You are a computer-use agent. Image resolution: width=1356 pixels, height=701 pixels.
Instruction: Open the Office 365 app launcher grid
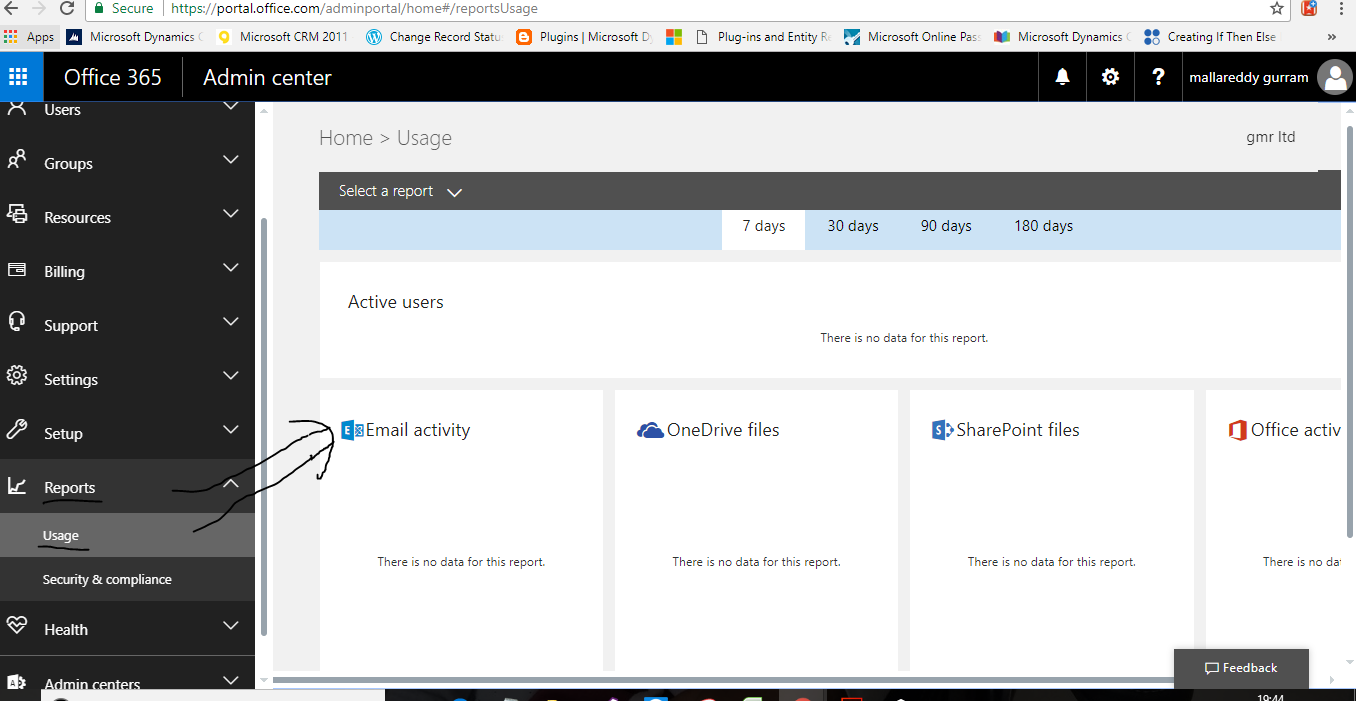[20, 77]
